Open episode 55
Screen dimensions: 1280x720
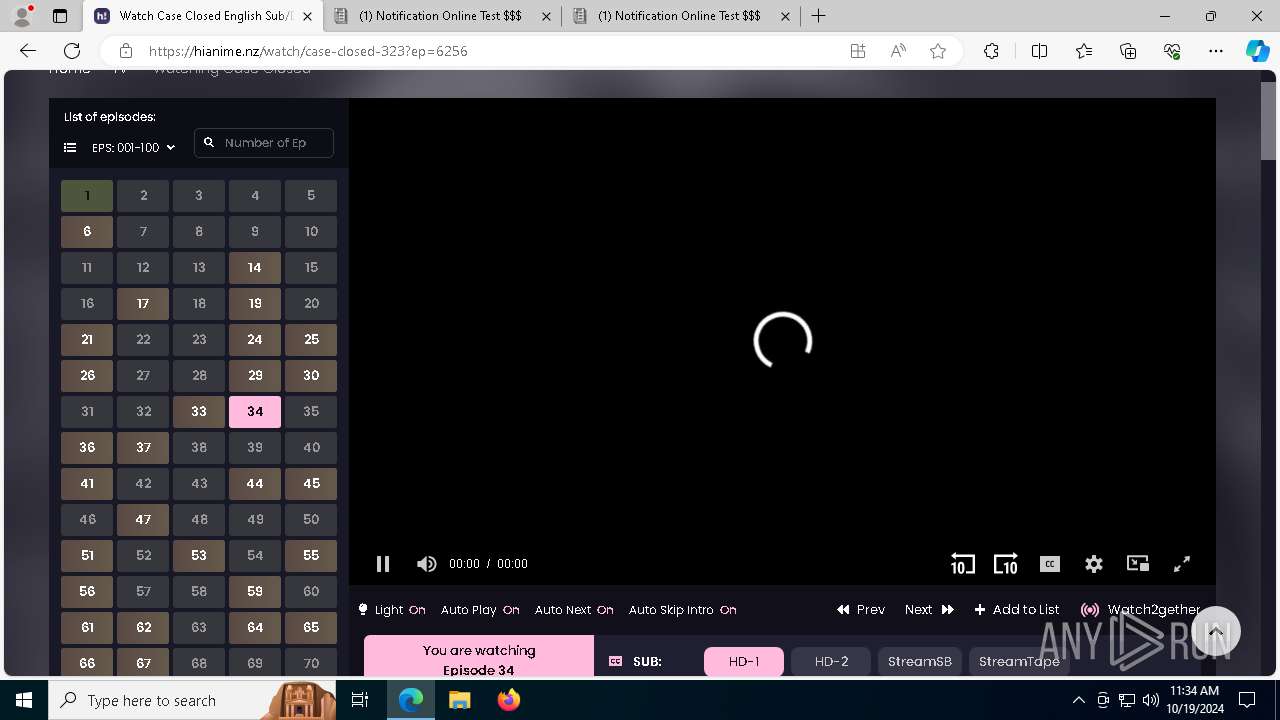pos(311,556)
